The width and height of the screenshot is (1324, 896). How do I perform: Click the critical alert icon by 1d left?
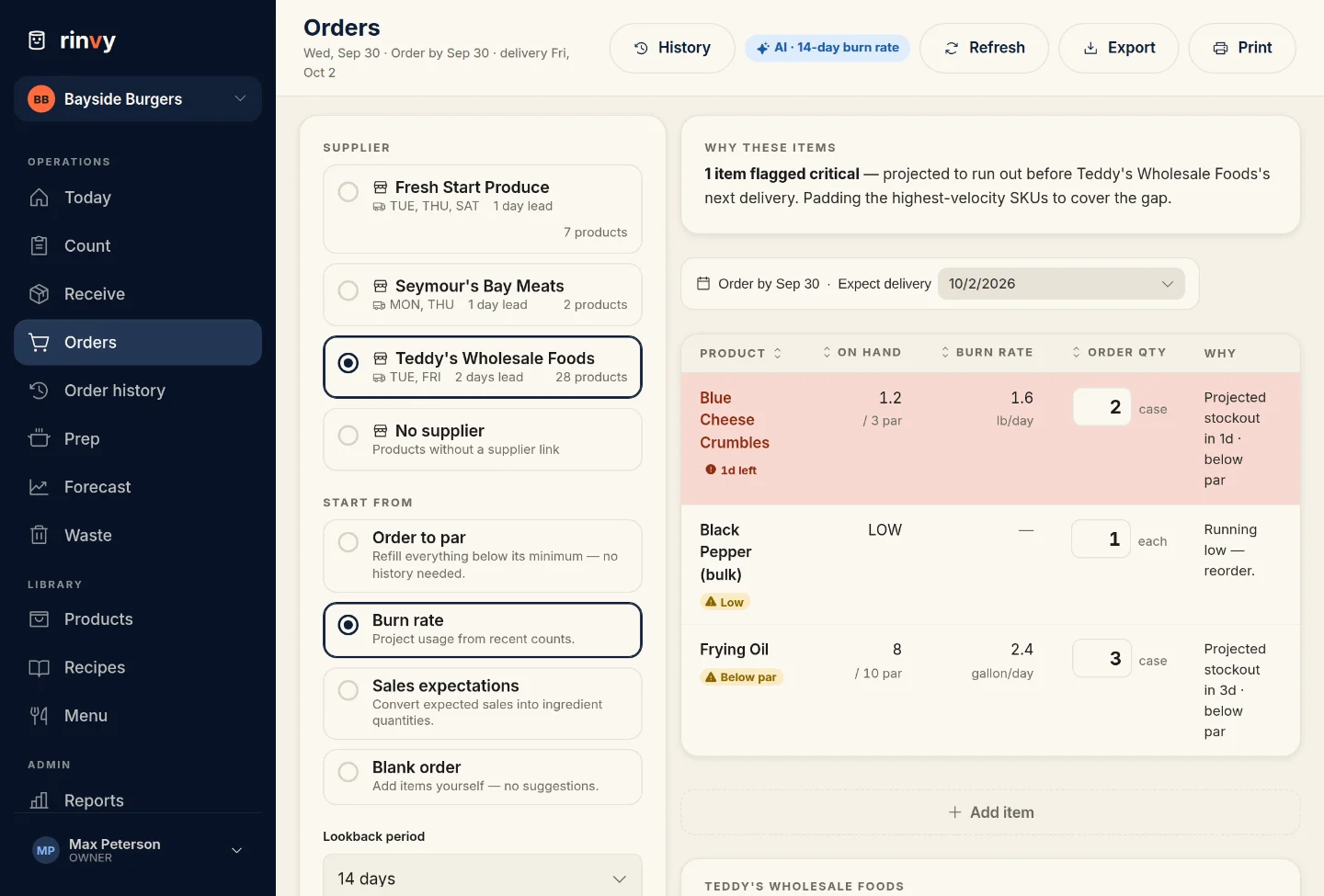point(711,470)
